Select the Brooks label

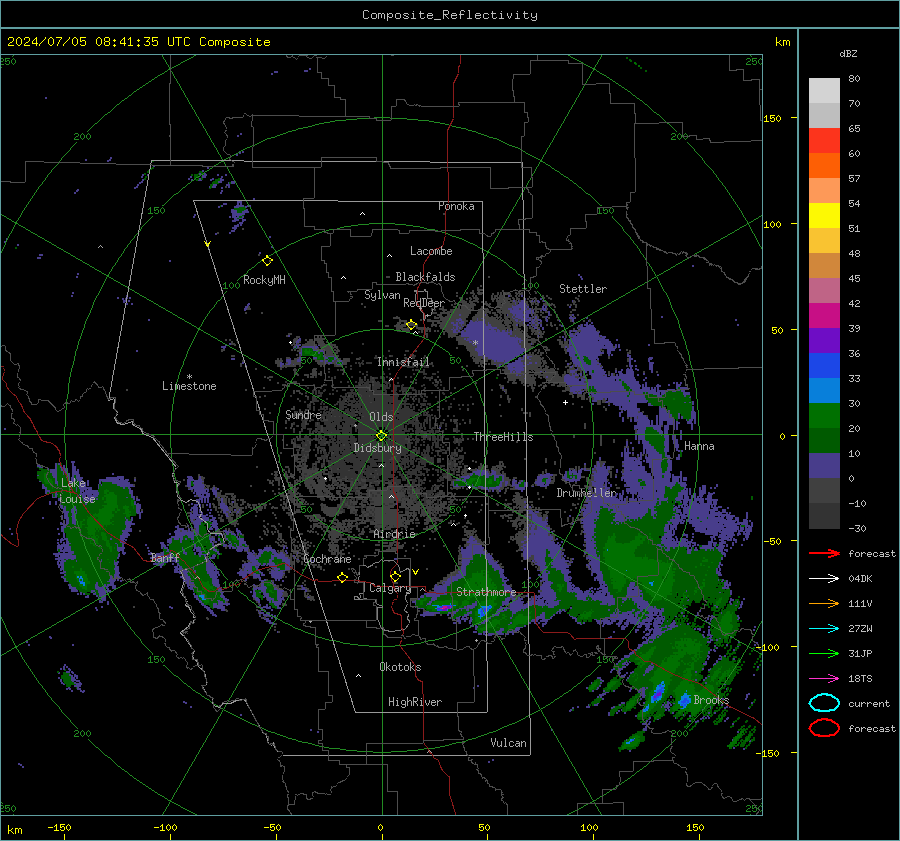coord(711,700)
